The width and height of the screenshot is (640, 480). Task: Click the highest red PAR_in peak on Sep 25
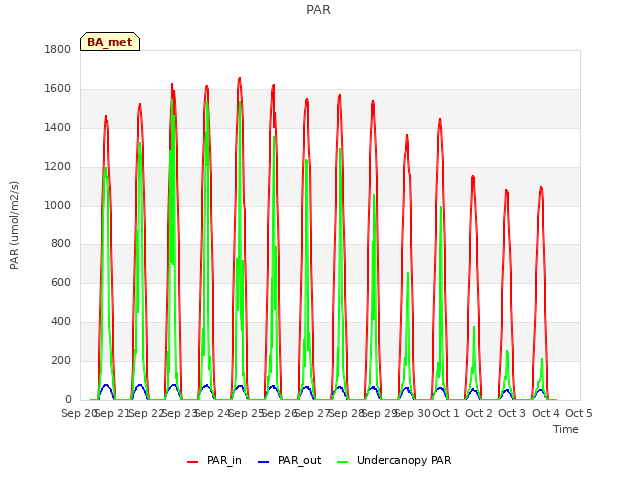click(x=240, y=78)
